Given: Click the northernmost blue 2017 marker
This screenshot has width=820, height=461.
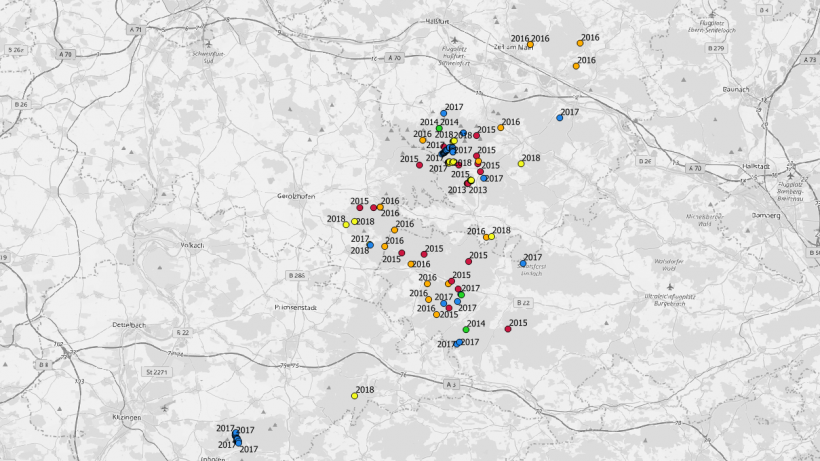Looking at the screenshot, I should point(443,113).
